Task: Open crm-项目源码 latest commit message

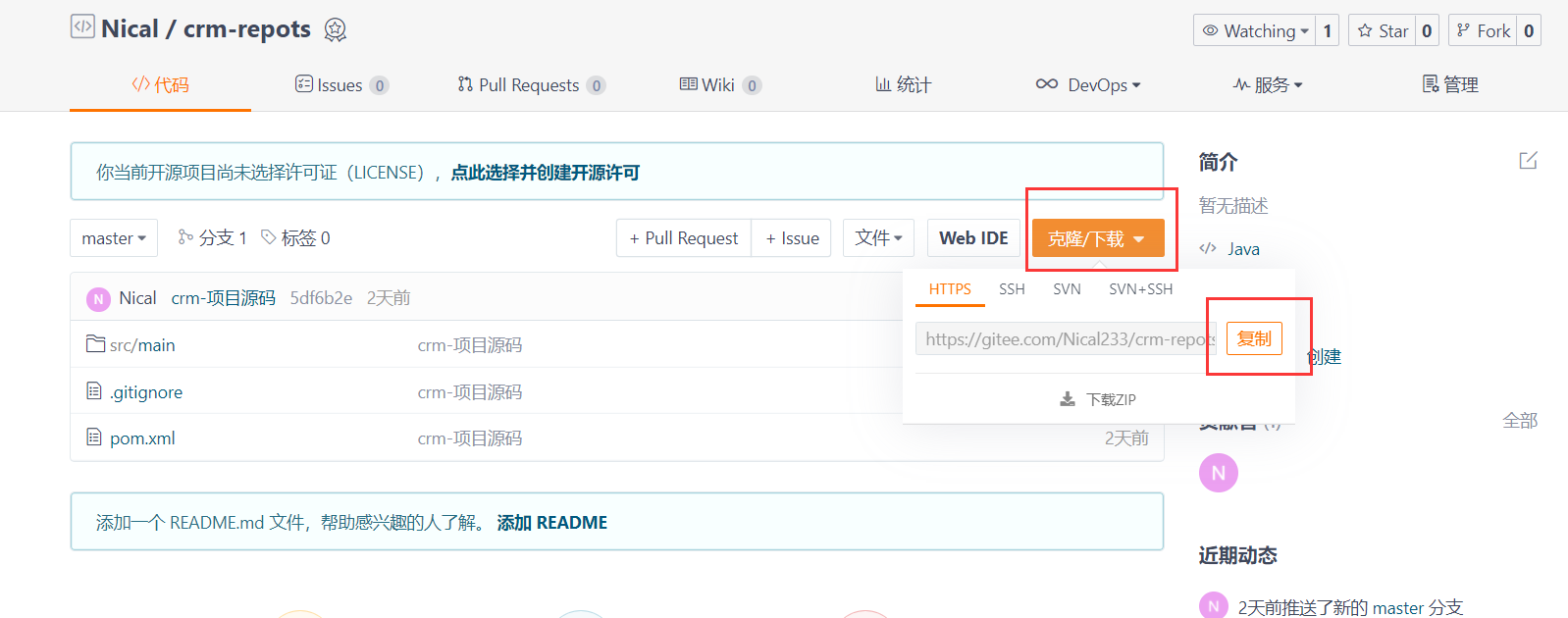Action: [224, 298]
